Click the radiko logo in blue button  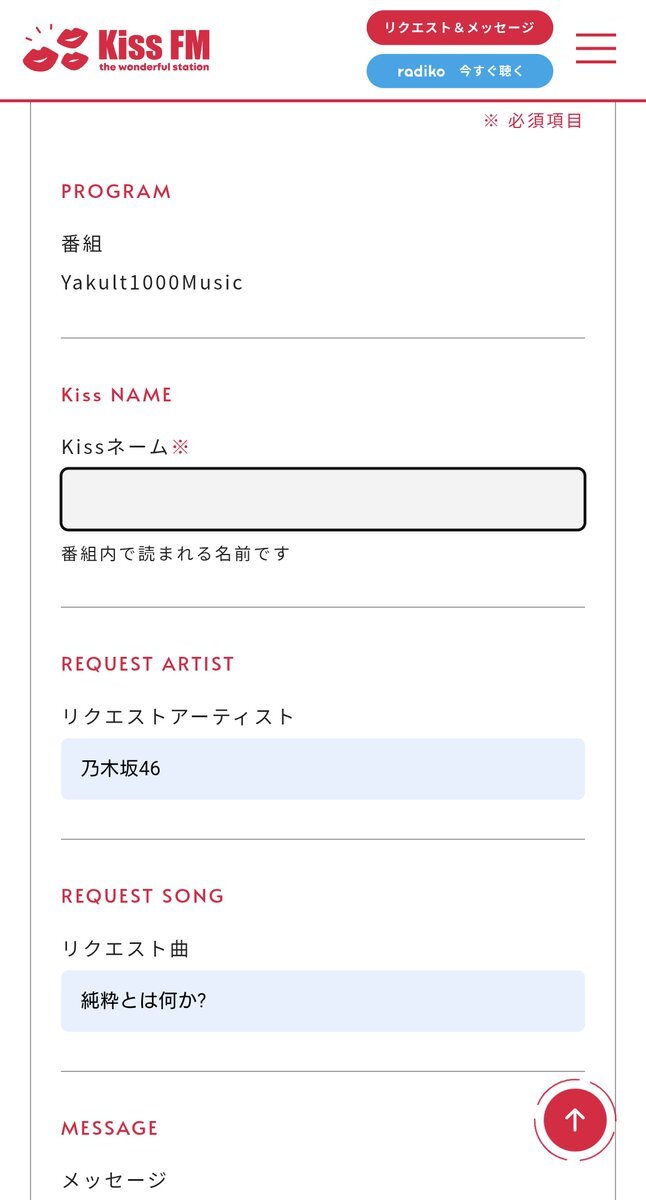pyautogui.click(x=421, y=72)
